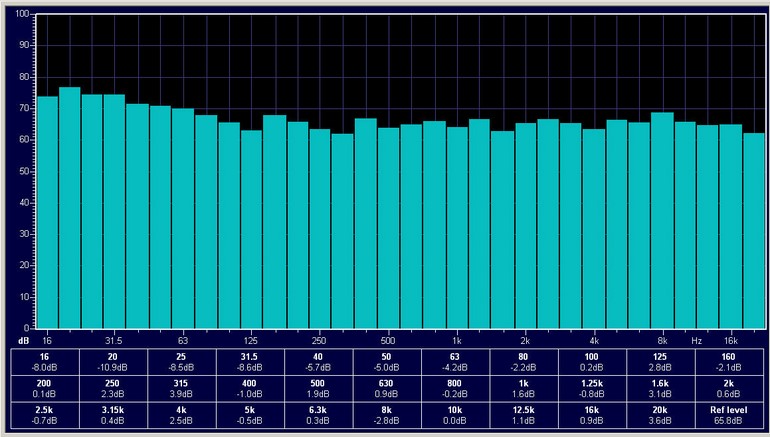
Task: Pick the 25 Hz cell with -8.5dB
Action: click(182, 362)
